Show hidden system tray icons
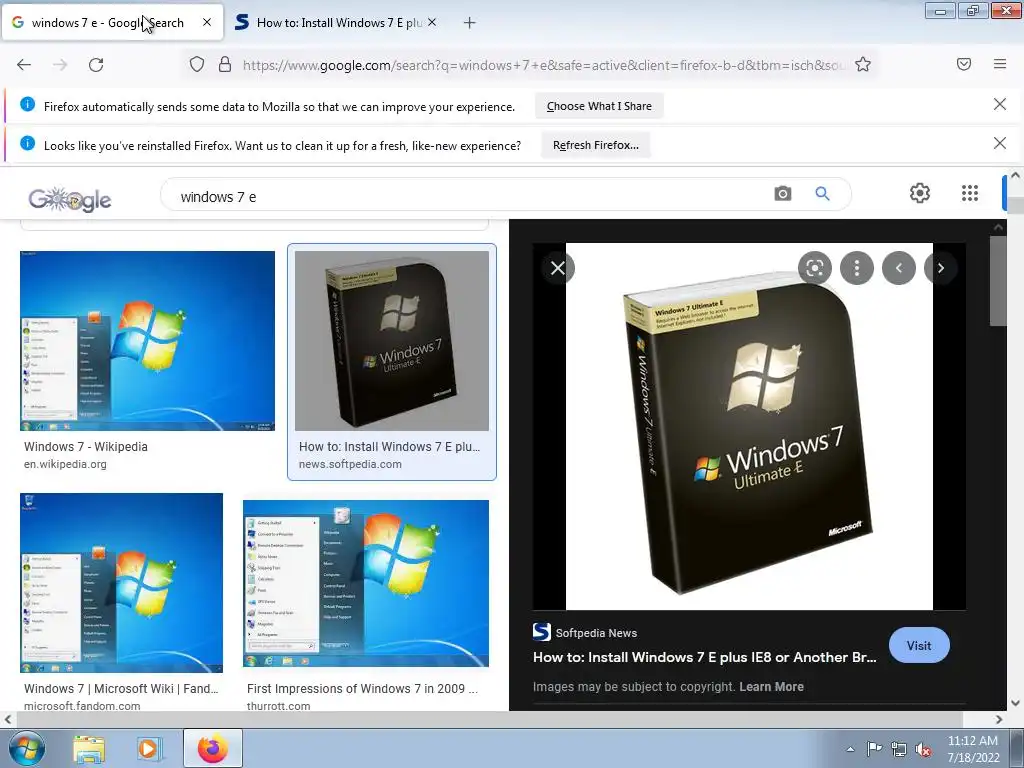Viewport: 1024px width, 768px height. [850, 749]
